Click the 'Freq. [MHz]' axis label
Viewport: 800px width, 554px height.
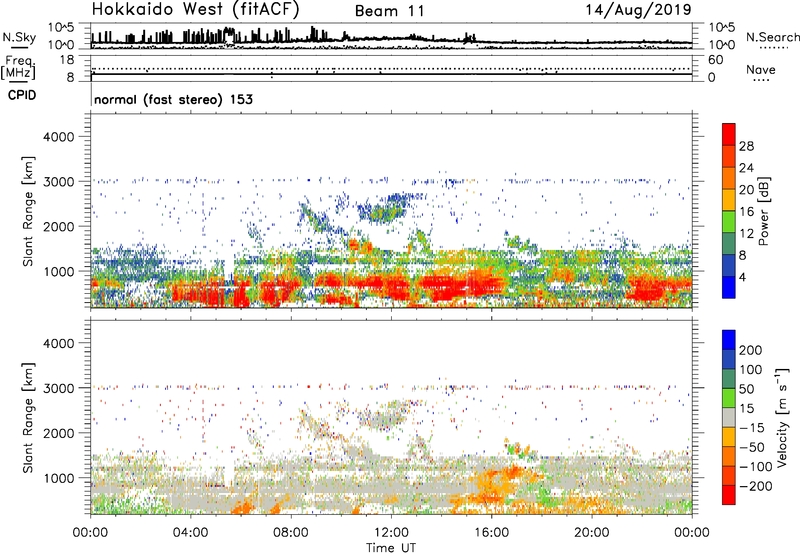pos(18,68)
